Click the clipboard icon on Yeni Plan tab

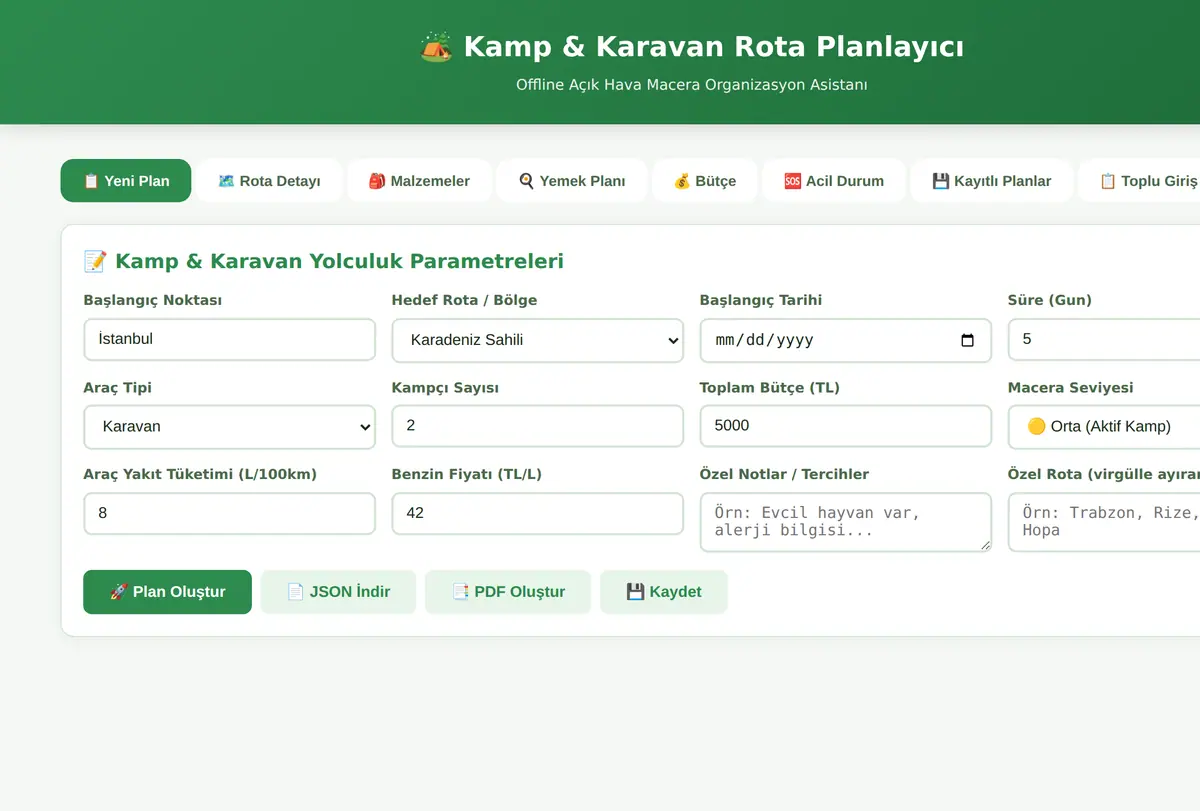pos(91,181)
